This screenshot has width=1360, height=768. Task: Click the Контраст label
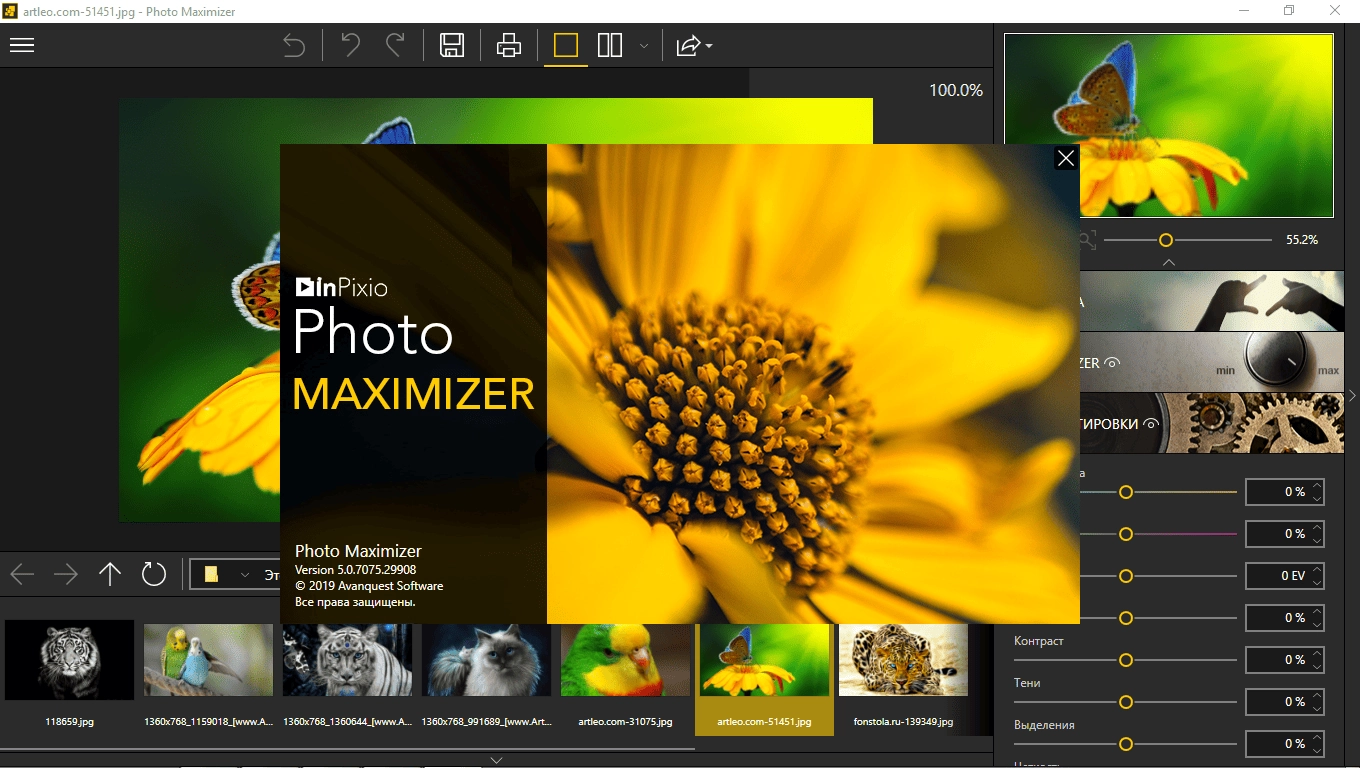pyautogui.click(x=1039, y=641)
